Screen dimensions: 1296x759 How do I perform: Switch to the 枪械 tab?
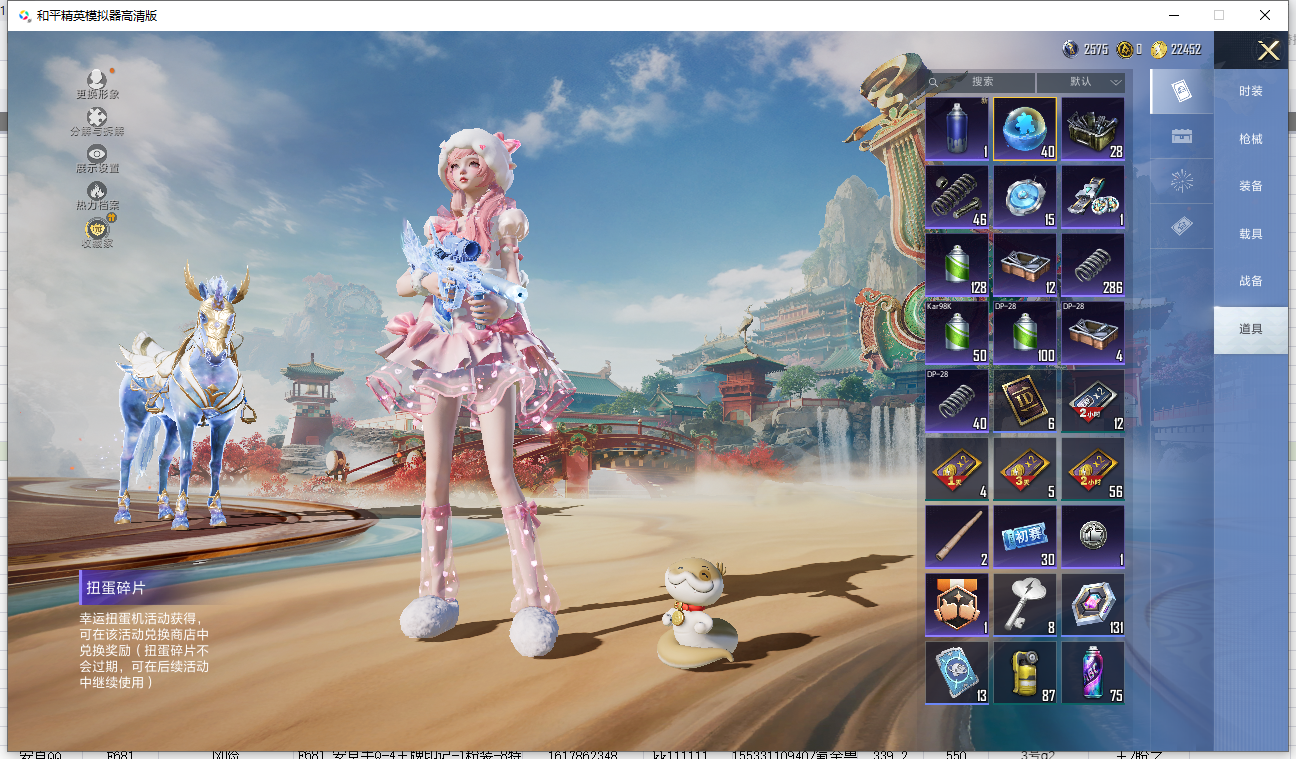pos(1250,139)
